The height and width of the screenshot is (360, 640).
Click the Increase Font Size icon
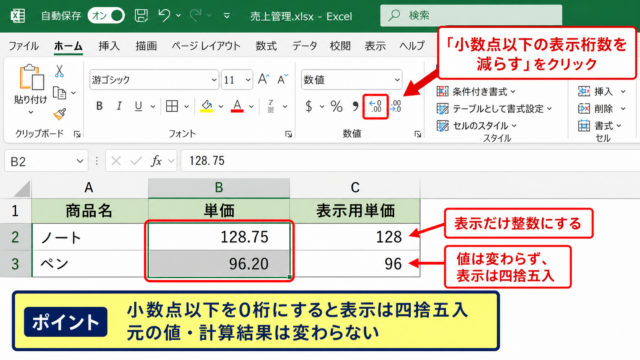coord(263,79)
